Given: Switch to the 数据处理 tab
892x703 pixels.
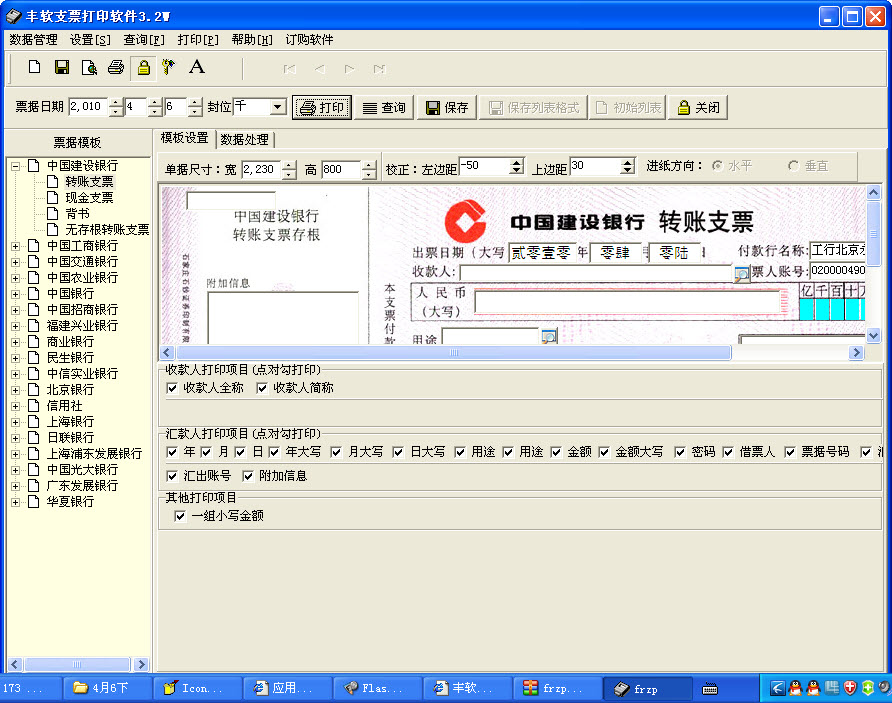Looking at the screenshot, I should click(244, 139).
